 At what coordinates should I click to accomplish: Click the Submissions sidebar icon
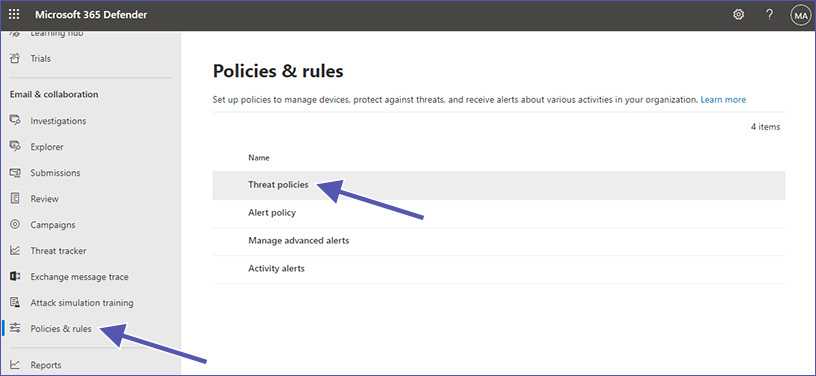coord(15,173)
